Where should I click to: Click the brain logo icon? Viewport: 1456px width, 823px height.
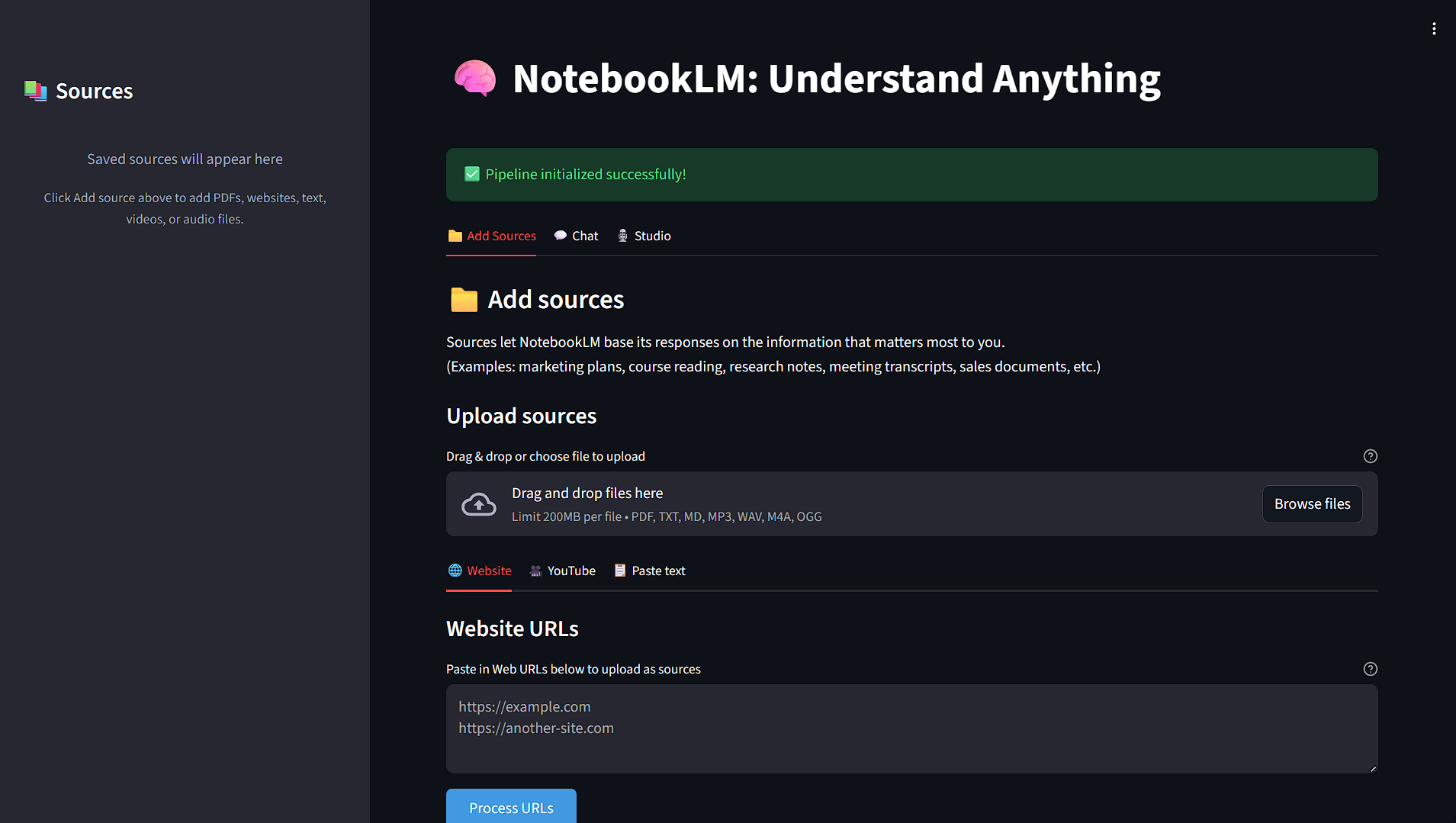coord(475,79)
